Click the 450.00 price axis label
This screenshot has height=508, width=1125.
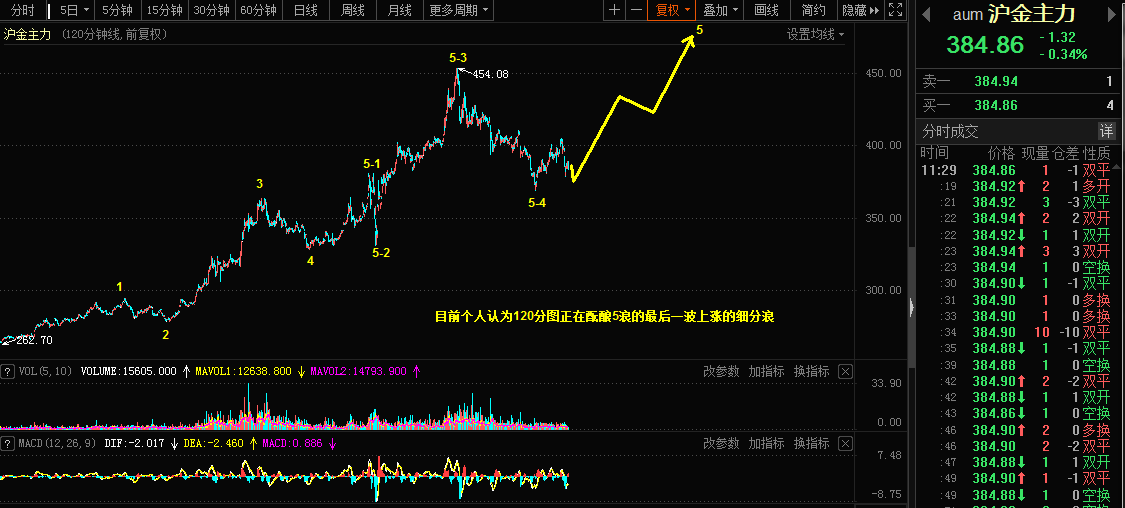click(884, 73)
